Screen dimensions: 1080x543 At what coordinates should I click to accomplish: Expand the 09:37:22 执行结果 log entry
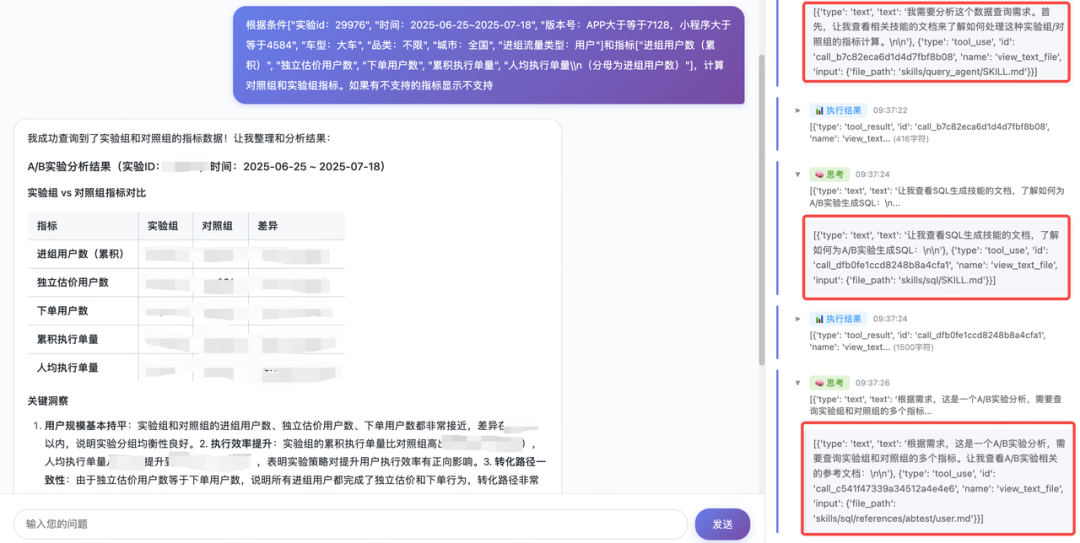pyautogui.click(x=798, y=110)
